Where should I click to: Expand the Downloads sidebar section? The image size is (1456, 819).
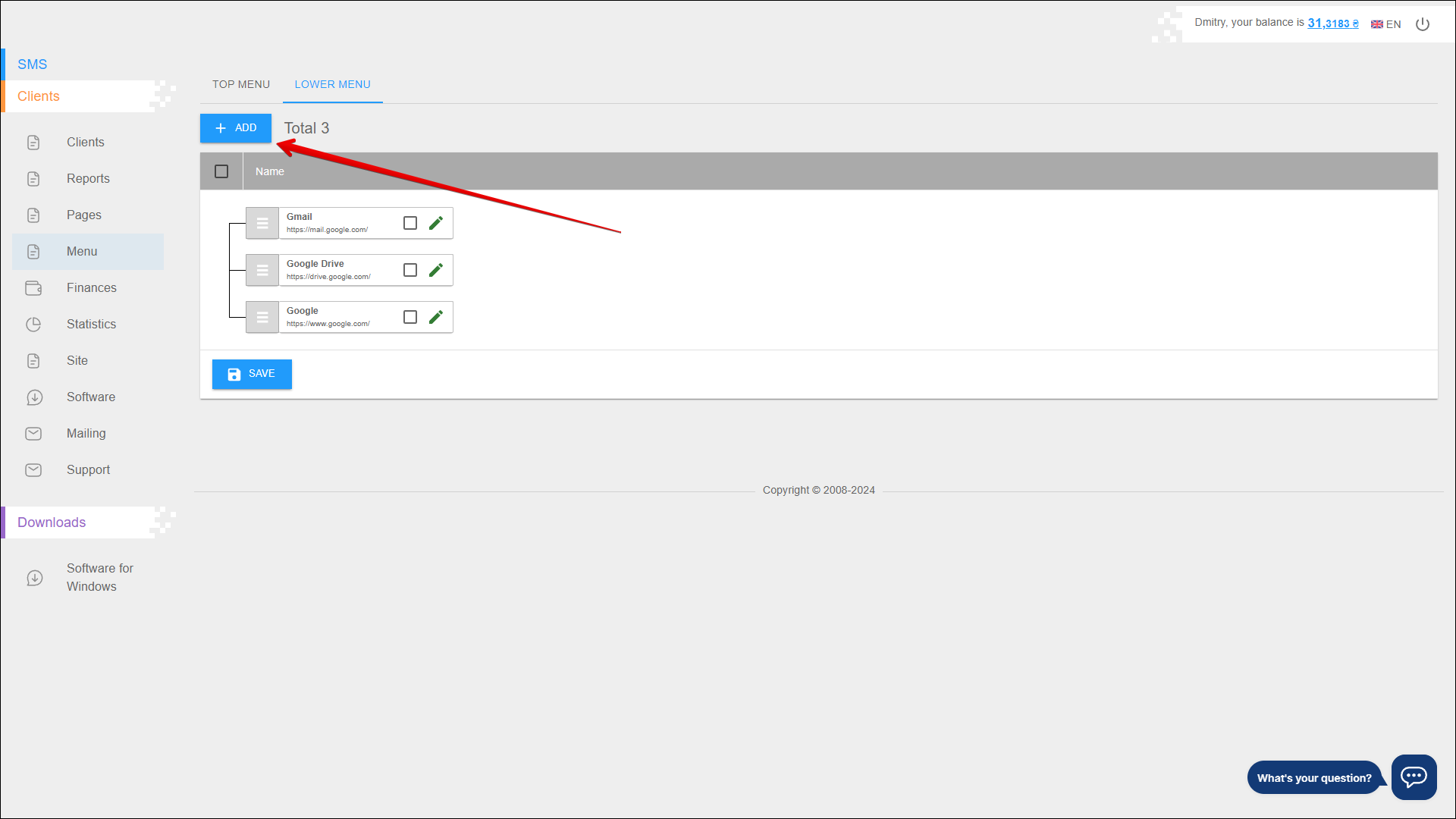click(x=52, y=522)
